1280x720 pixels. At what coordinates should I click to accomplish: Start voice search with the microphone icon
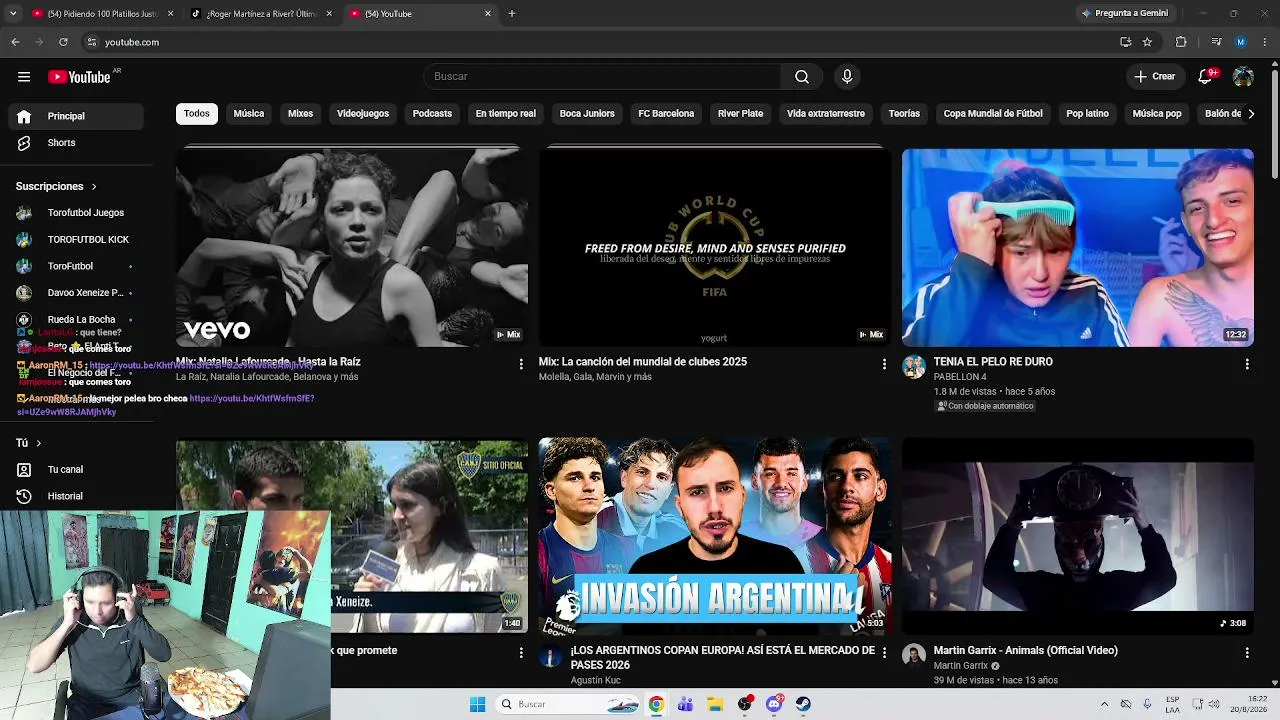pyautogui.click(x=847, y=77)
